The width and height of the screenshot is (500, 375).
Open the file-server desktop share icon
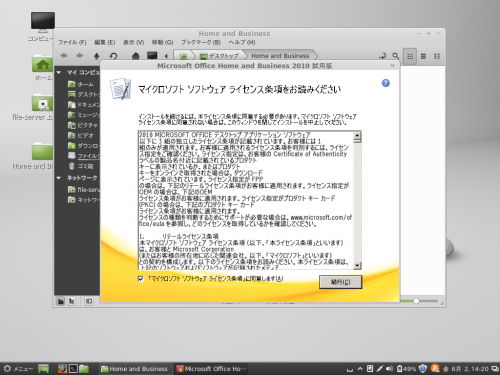(x=33, y=107)
